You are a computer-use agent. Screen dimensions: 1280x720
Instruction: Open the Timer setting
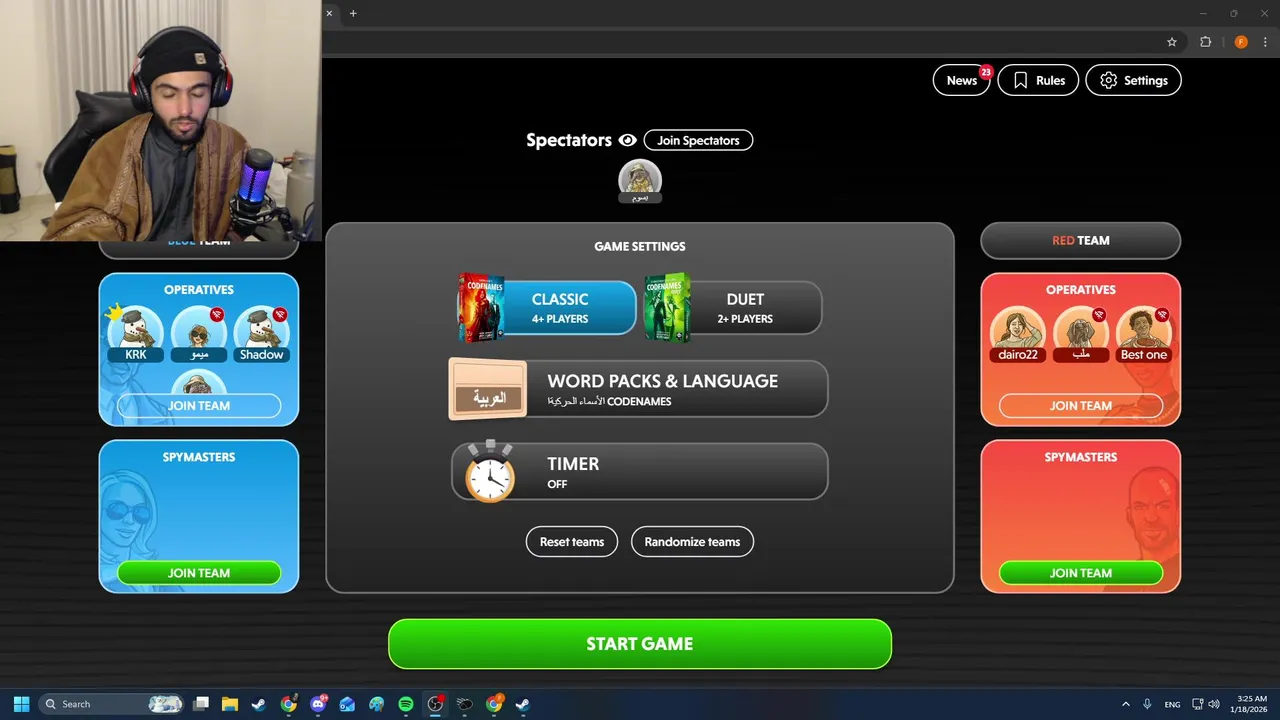[x=639, y=471]
